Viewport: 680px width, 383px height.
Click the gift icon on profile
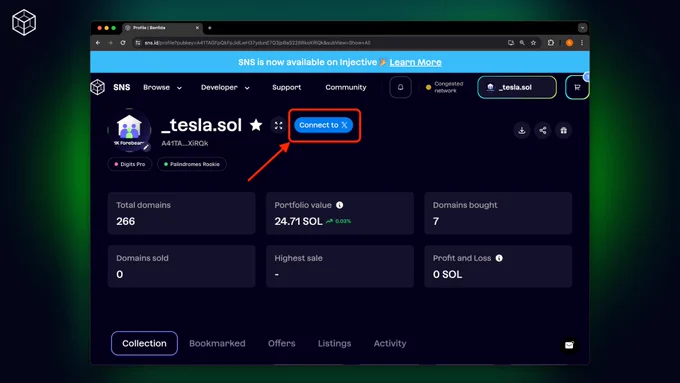[x=563, y=130]
